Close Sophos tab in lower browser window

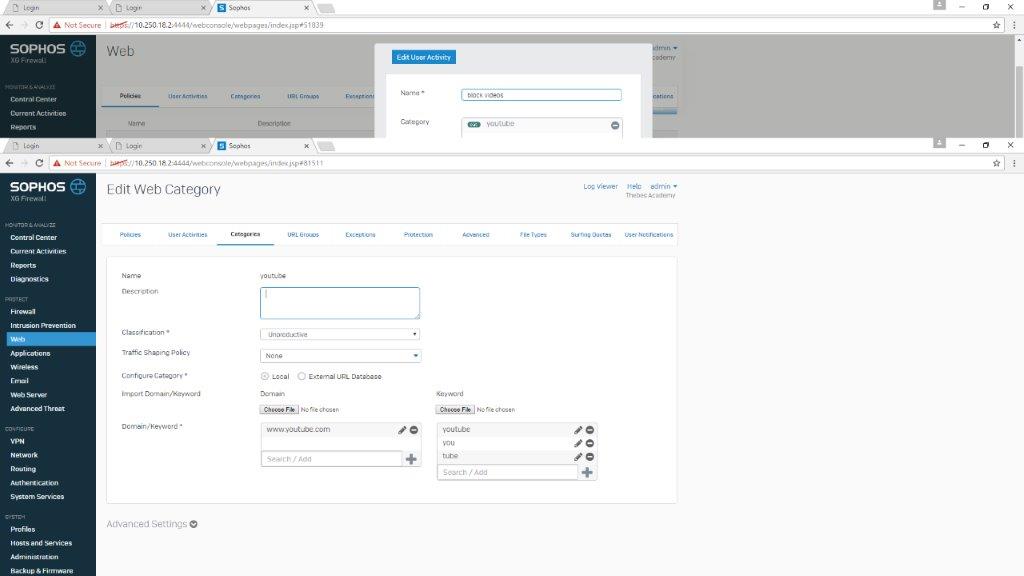point(306,146)
